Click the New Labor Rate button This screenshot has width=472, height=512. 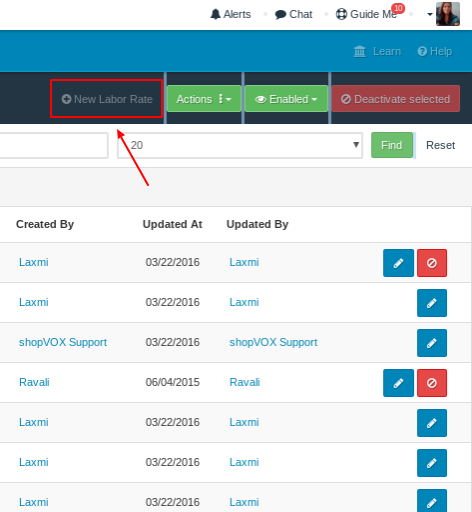click(x=107, y=99)
